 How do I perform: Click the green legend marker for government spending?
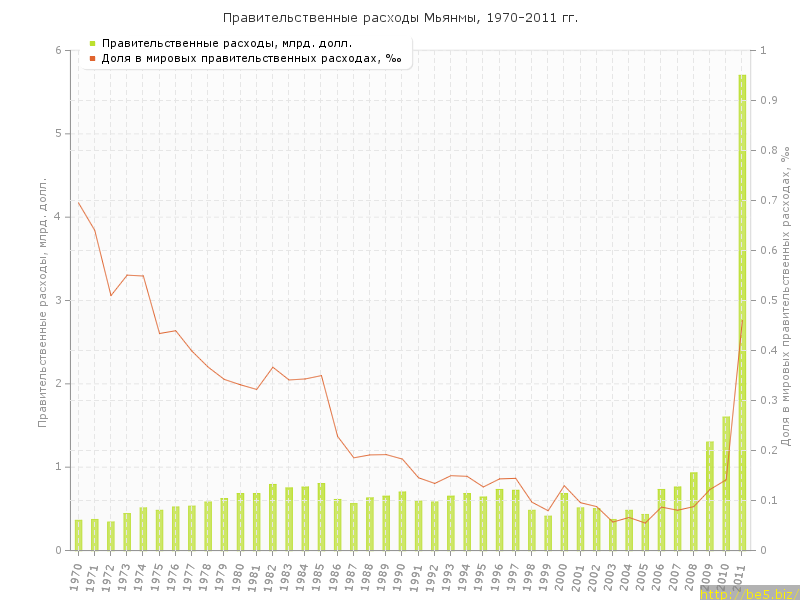point(92,43)
